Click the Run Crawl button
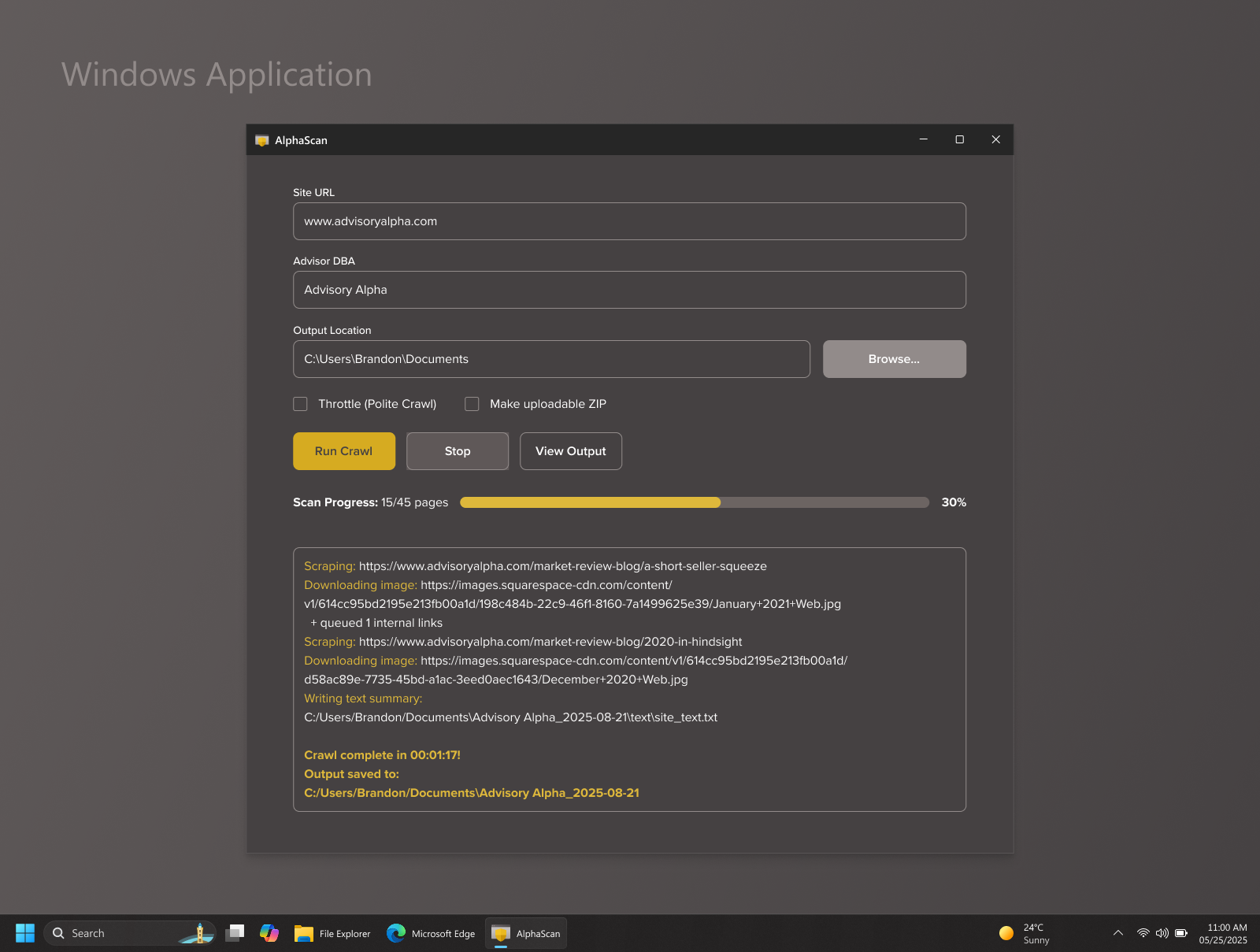Screen dimensions: 1260x952 point(344,451)
